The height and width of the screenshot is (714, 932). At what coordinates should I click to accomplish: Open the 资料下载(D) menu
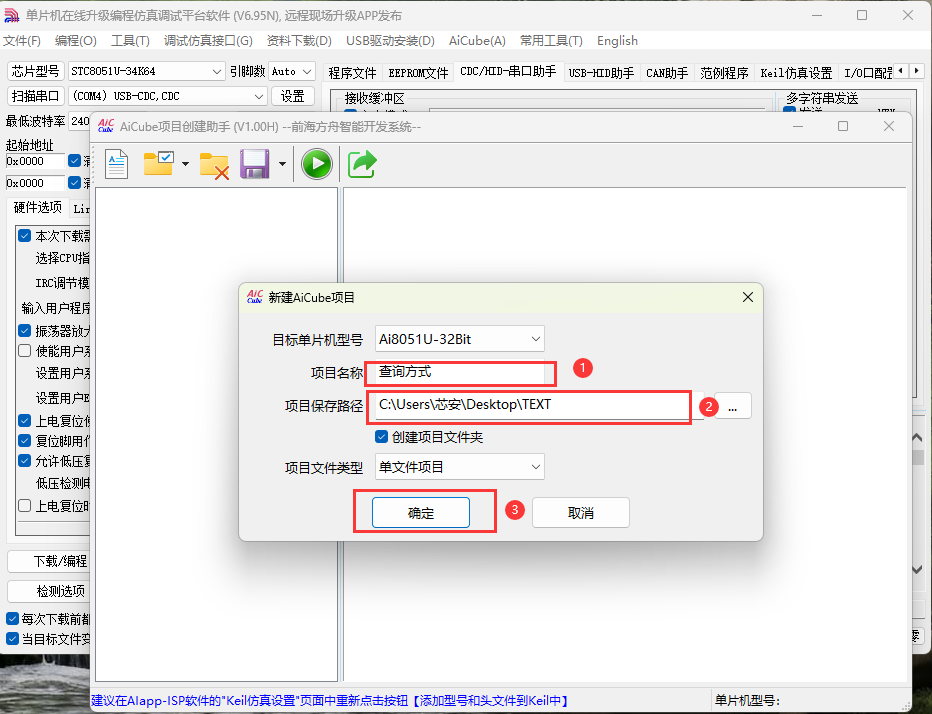click(x=299, y=40)
